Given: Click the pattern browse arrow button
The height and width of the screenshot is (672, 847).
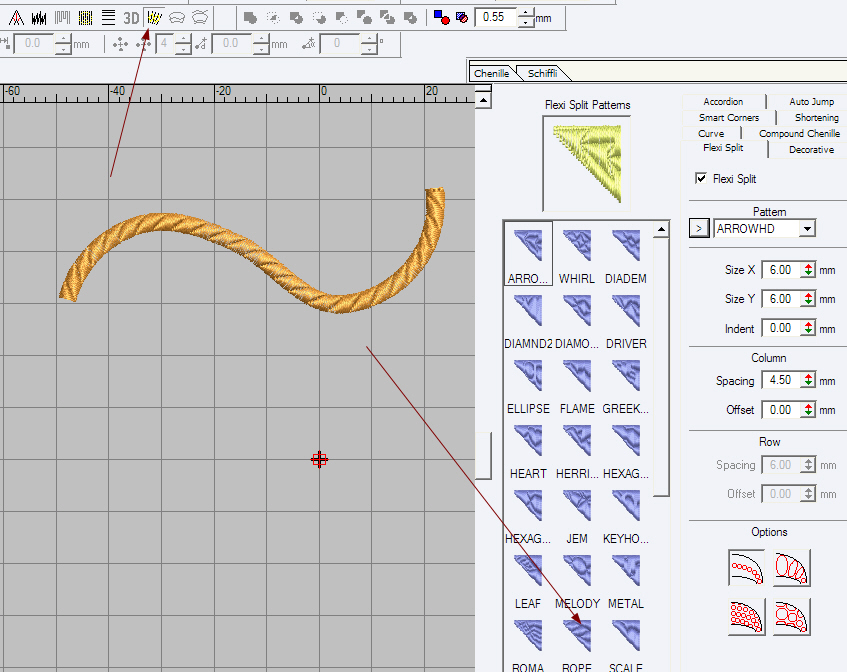Looking at the screenshot, I should pyautogui.click(x=699, y=229).
